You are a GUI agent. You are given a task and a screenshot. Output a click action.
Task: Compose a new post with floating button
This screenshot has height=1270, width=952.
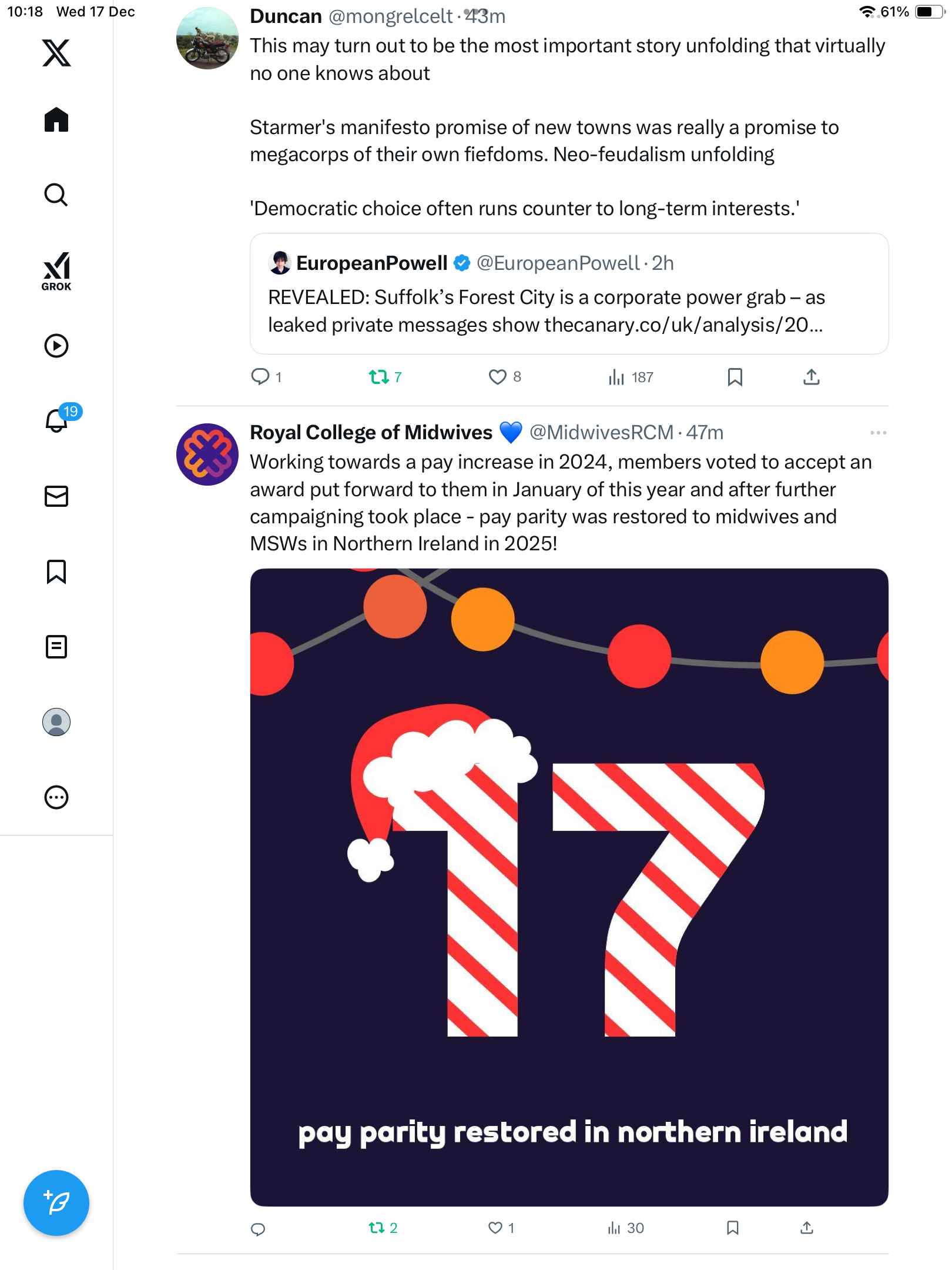click(x=56, y=1203)
